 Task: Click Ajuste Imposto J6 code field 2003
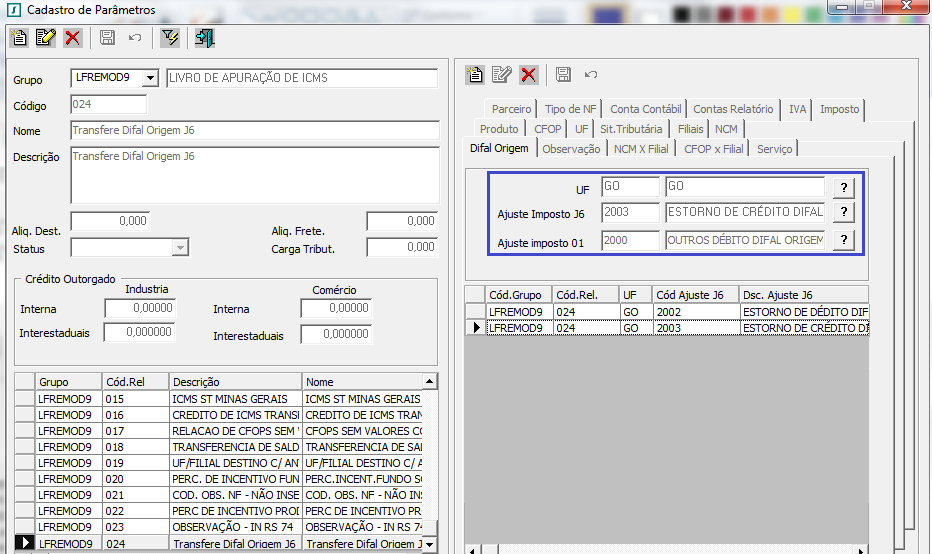(630, 212)
